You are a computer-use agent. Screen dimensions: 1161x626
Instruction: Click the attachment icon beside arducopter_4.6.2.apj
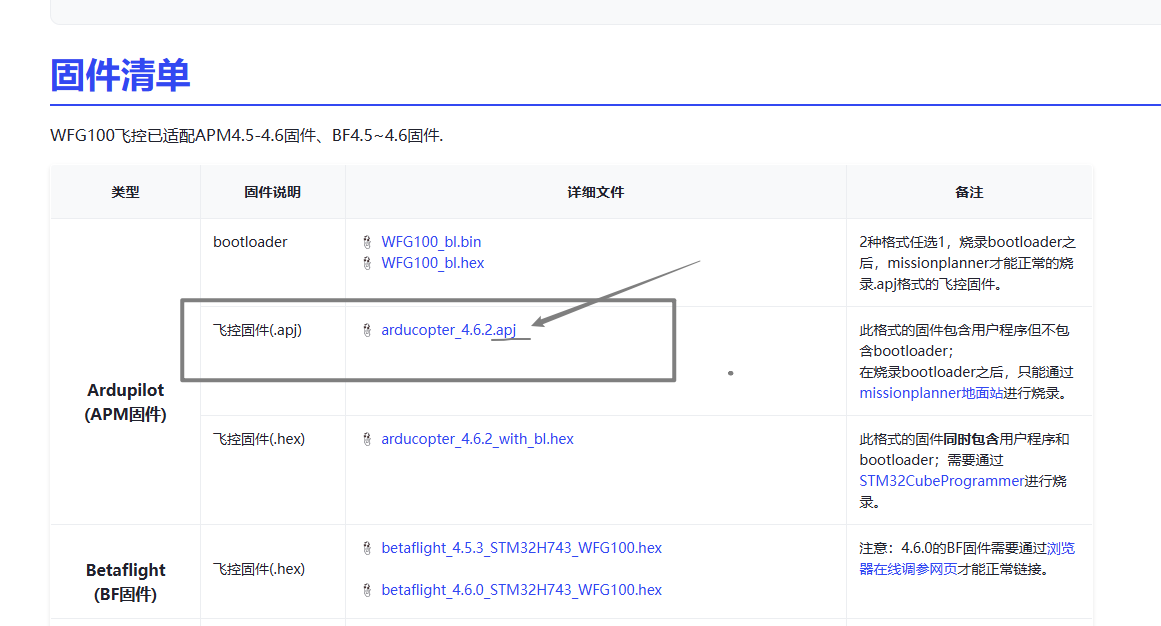coord(367,330)
